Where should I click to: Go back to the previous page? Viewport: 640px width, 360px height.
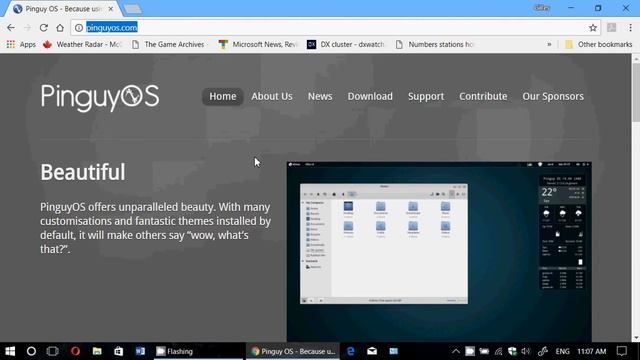point(11,28)
